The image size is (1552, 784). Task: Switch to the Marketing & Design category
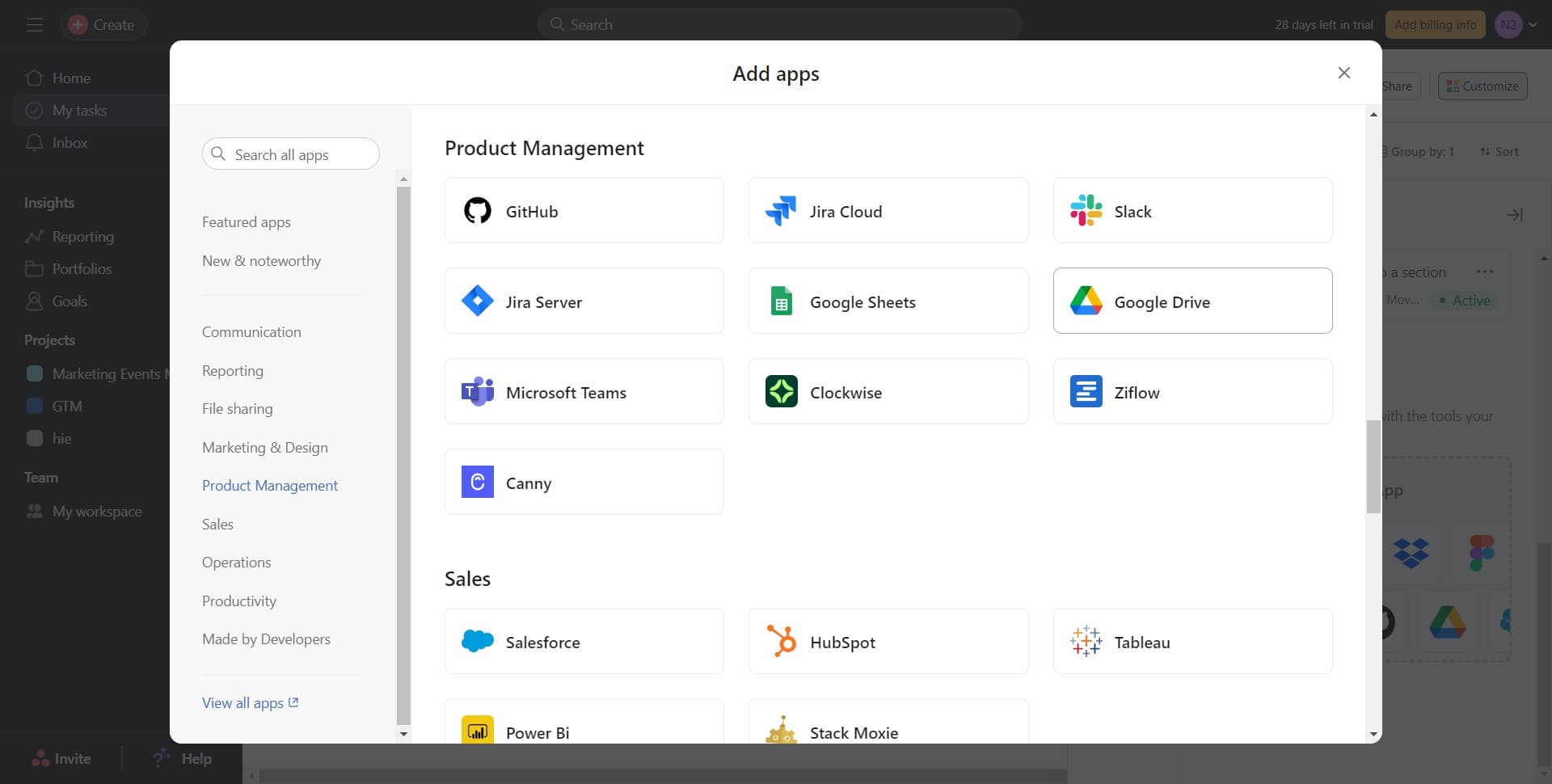(264, 447)
